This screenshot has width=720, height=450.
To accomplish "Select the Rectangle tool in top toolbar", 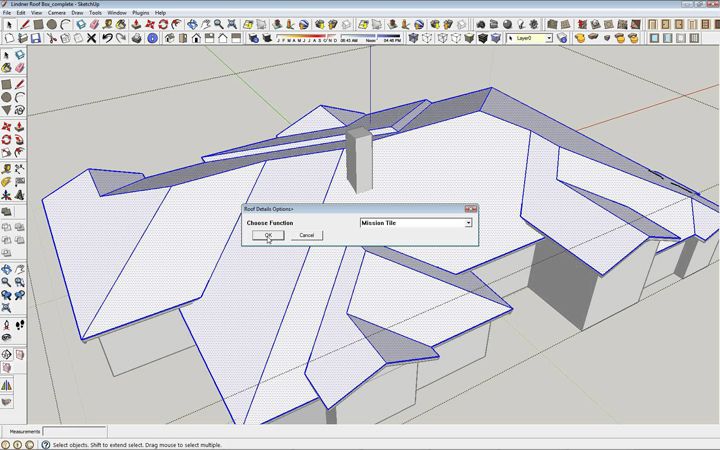I will tap(39, 24).
